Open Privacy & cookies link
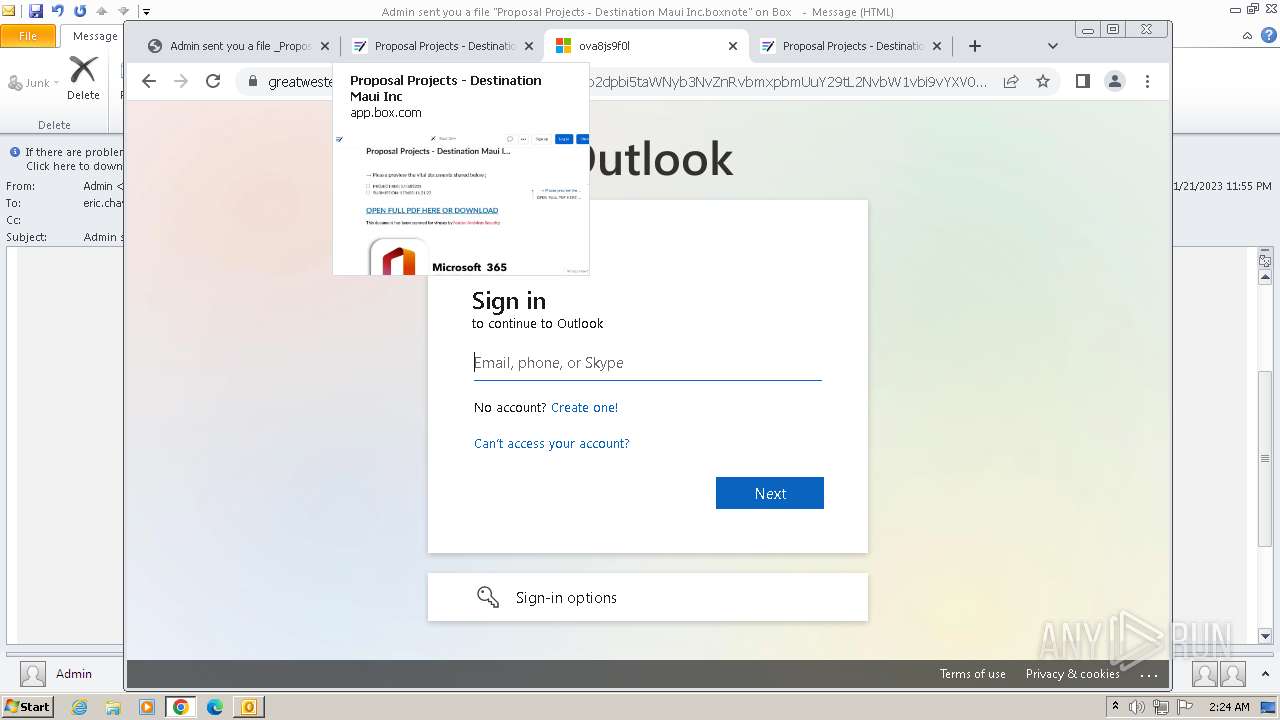Screen dimensions: 1280x720 [1073, 674]
